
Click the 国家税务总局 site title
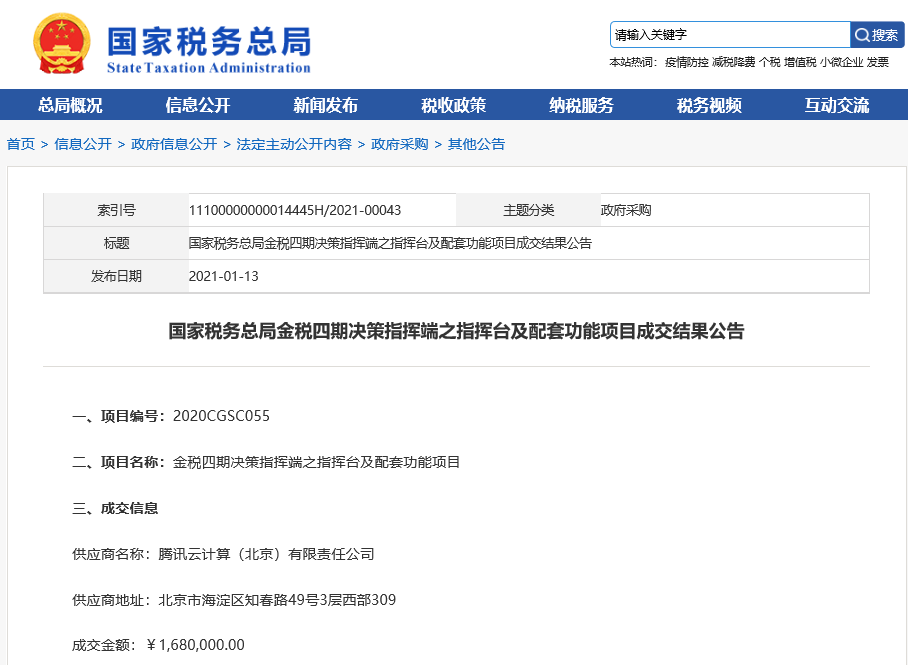[x=209, y=43]
